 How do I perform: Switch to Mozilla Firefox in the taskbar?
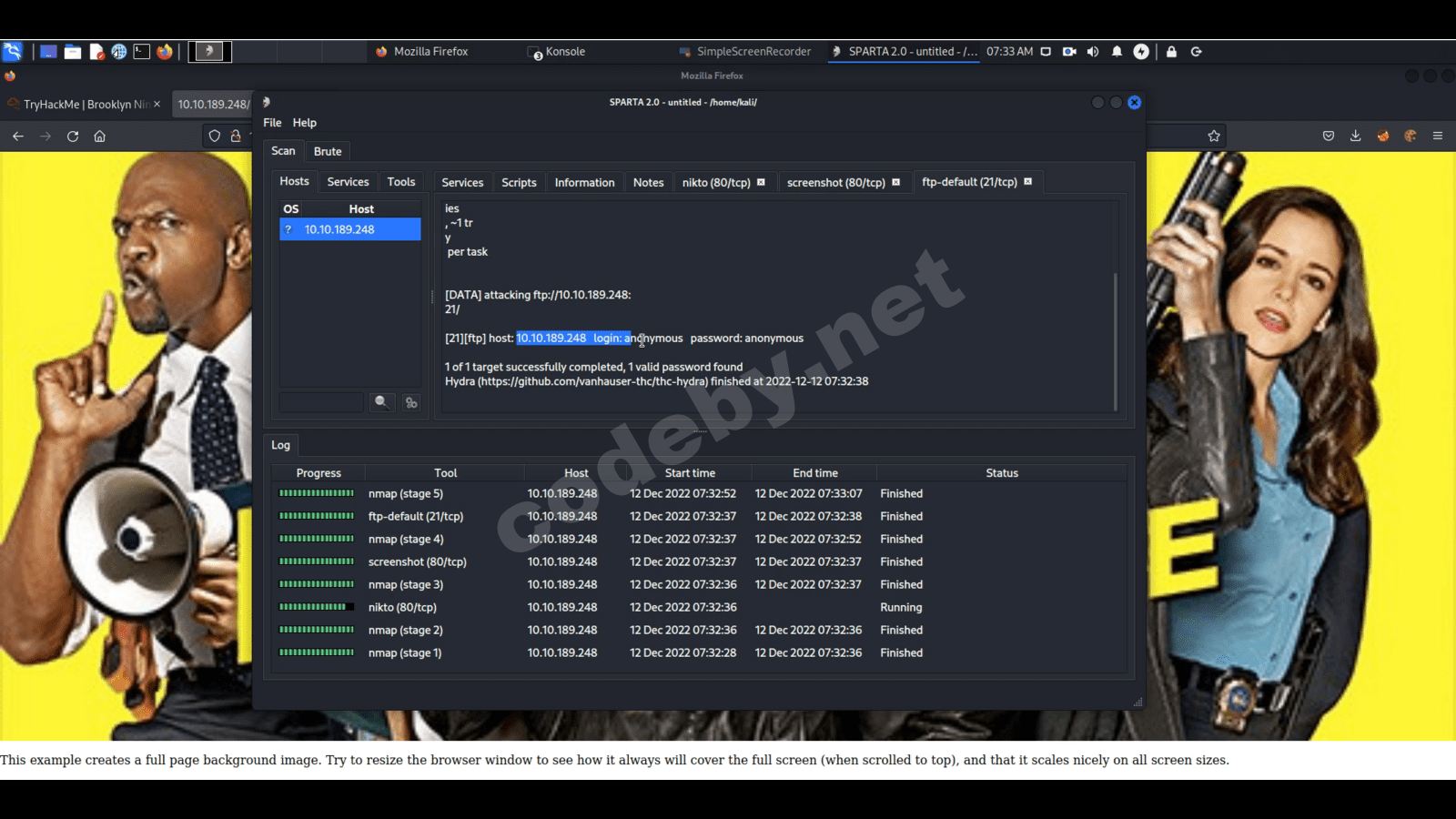tap(422, 52)
